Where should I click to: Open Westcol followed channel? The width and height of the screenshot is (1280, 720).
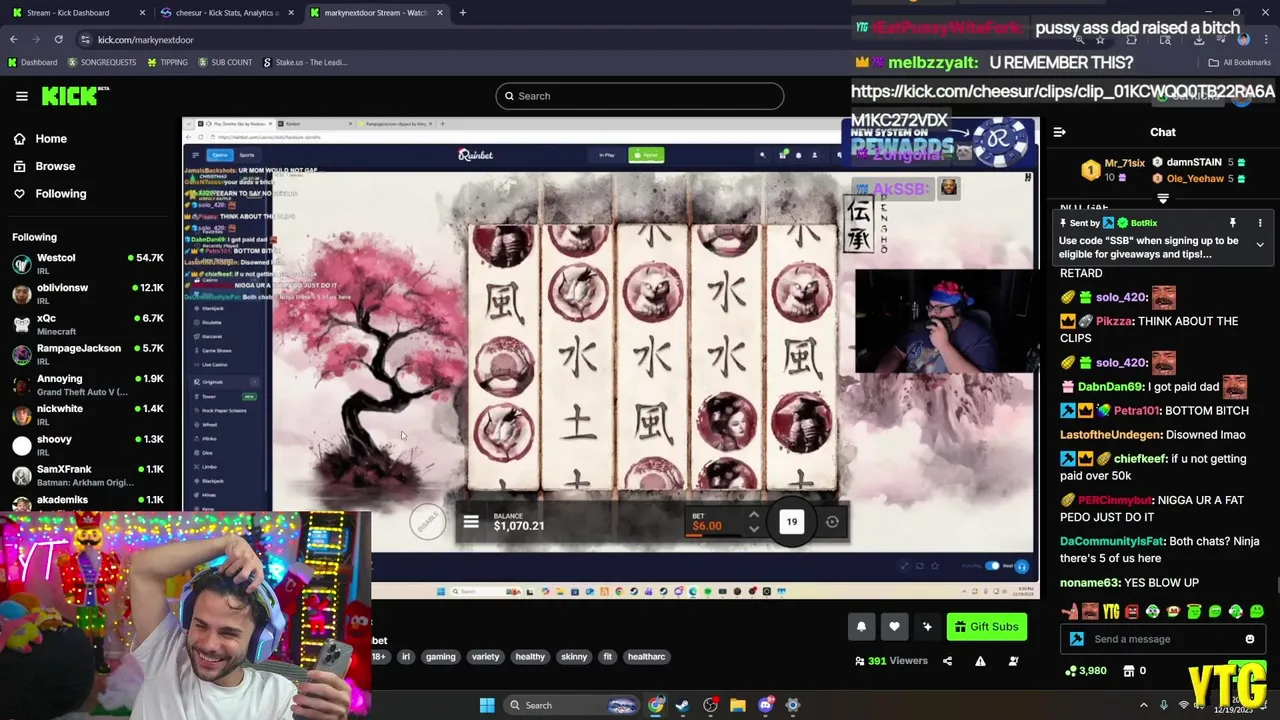tap(88, 263)
